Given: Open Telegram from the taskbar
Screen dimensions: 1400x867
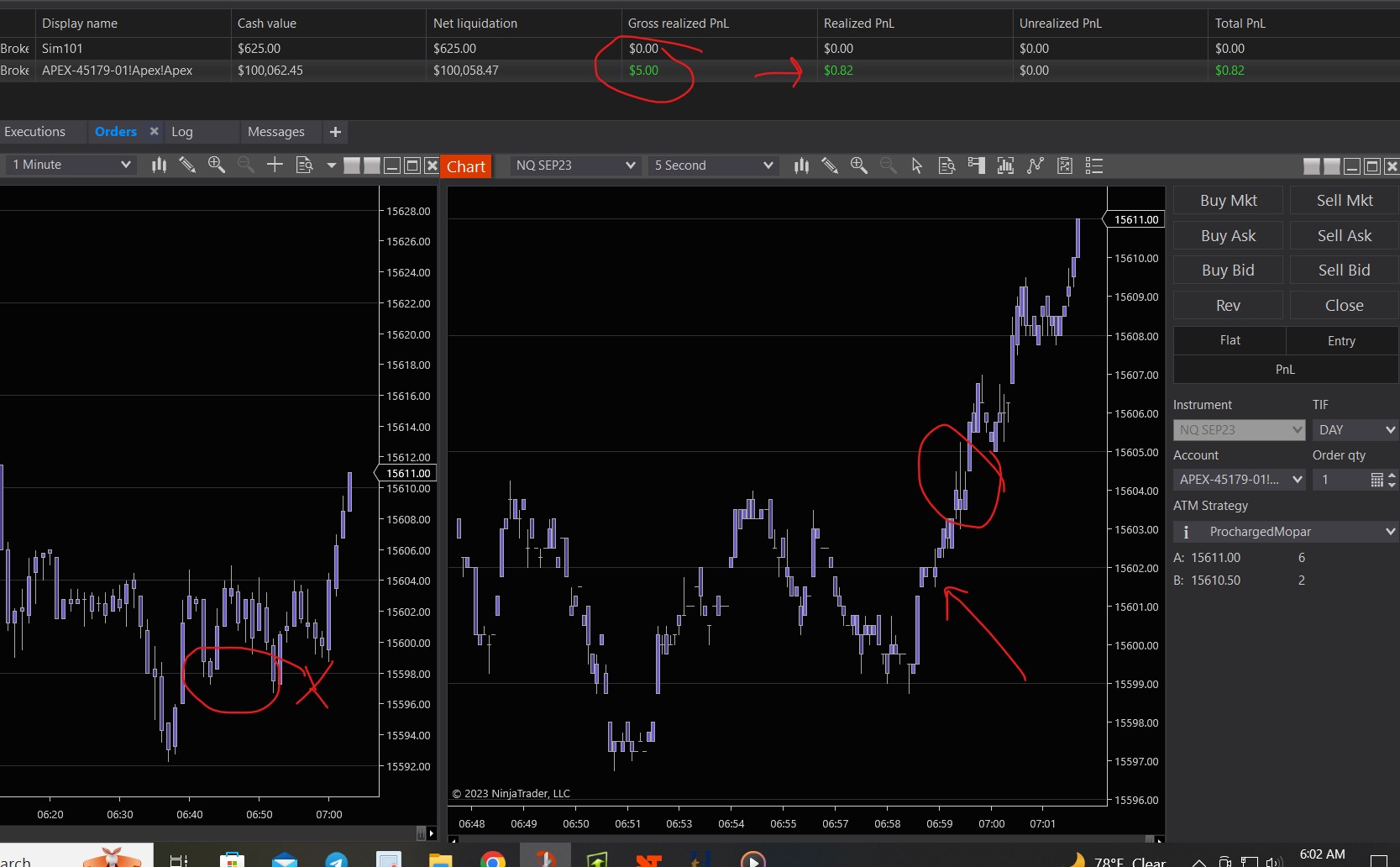Looking at the screenshot, I should (337, 860).
